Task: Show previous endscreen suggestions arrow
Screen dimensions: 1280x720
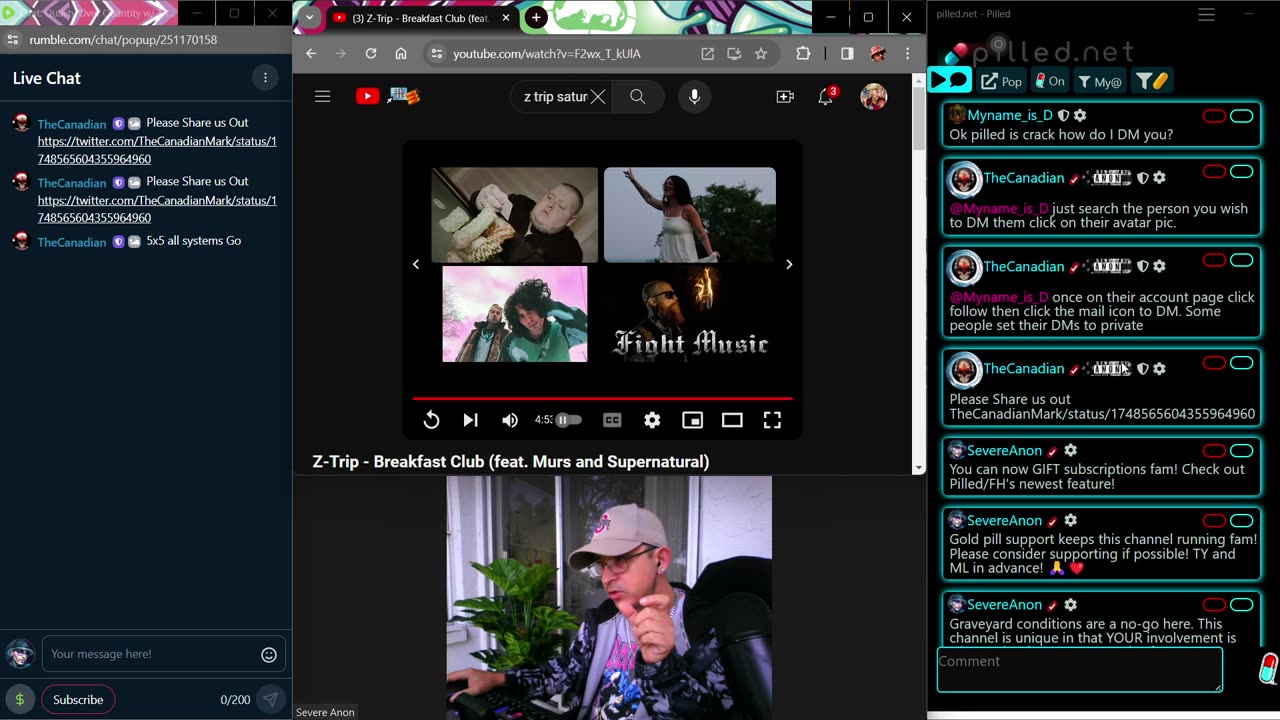Action: 416,264
